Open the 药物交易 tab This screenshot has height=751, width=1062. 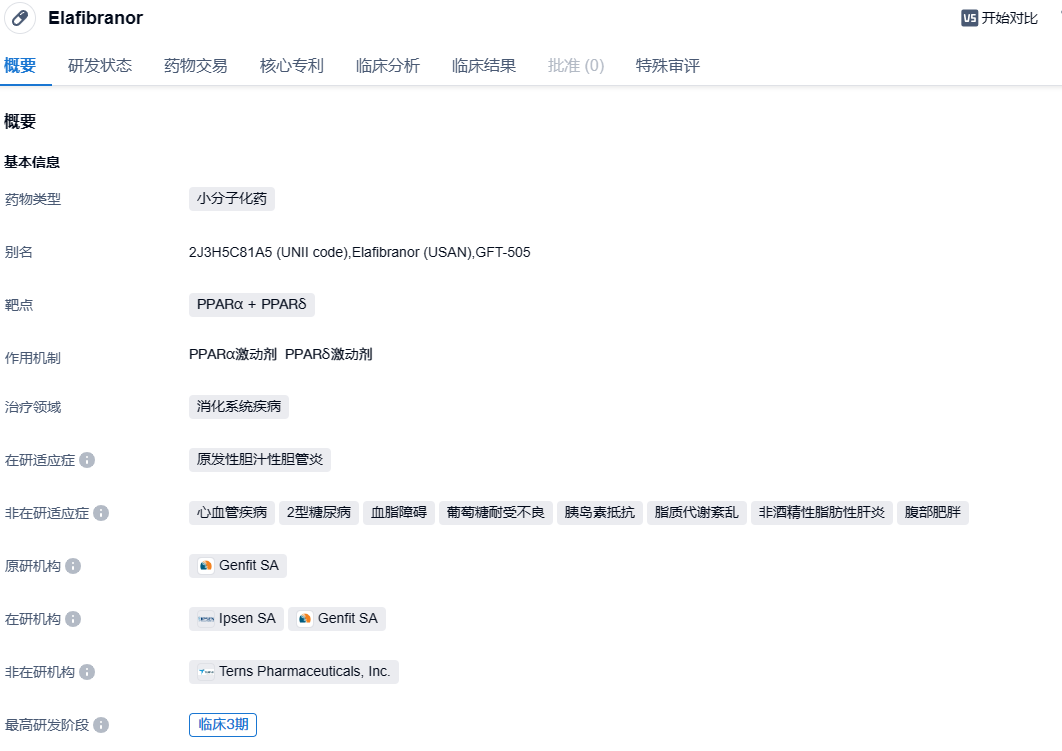coord(196,66)
